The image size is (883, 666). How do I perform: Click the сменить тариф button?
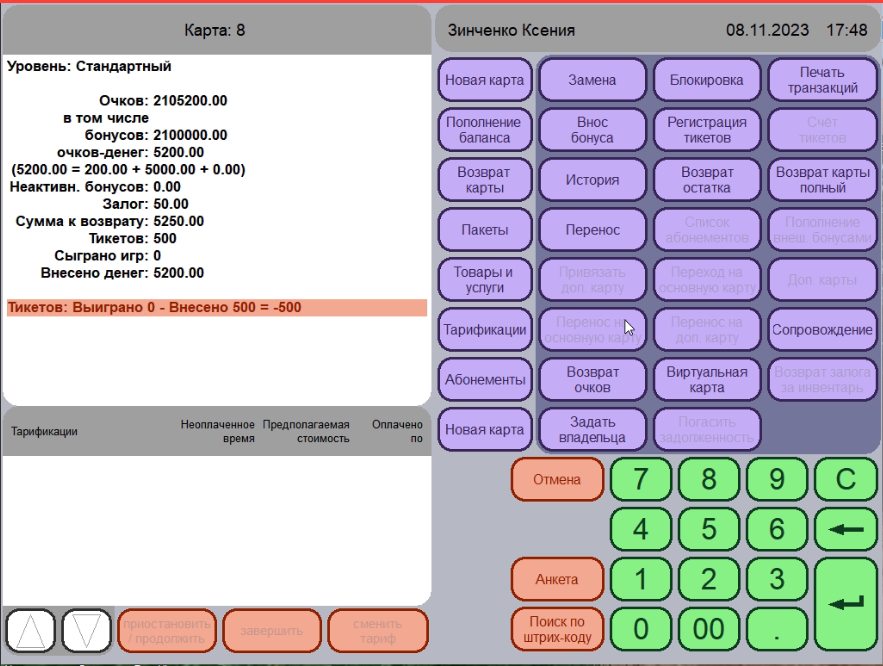(x=378, y=631)
